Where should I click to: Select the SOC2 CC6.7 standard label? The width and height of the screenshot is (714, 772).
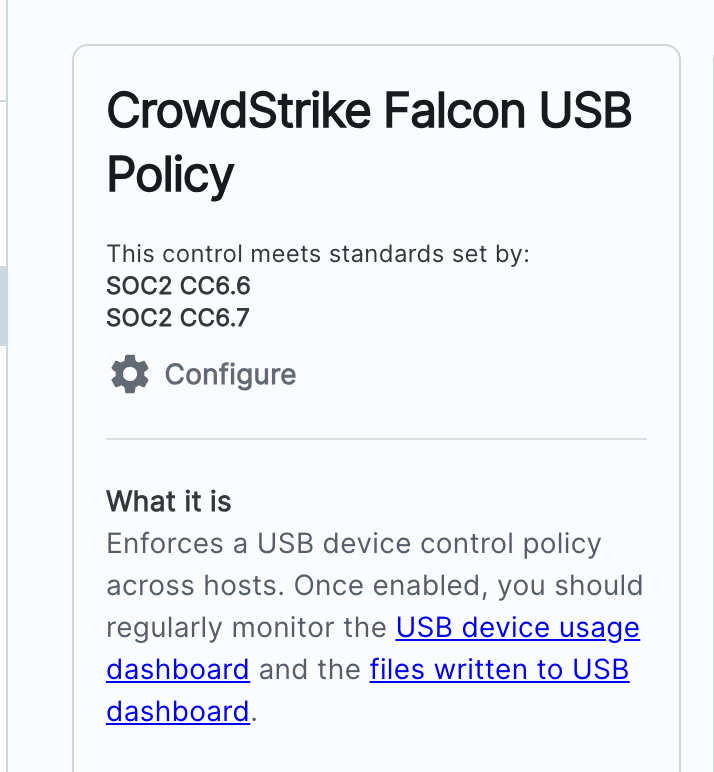(x=178, y=318)
